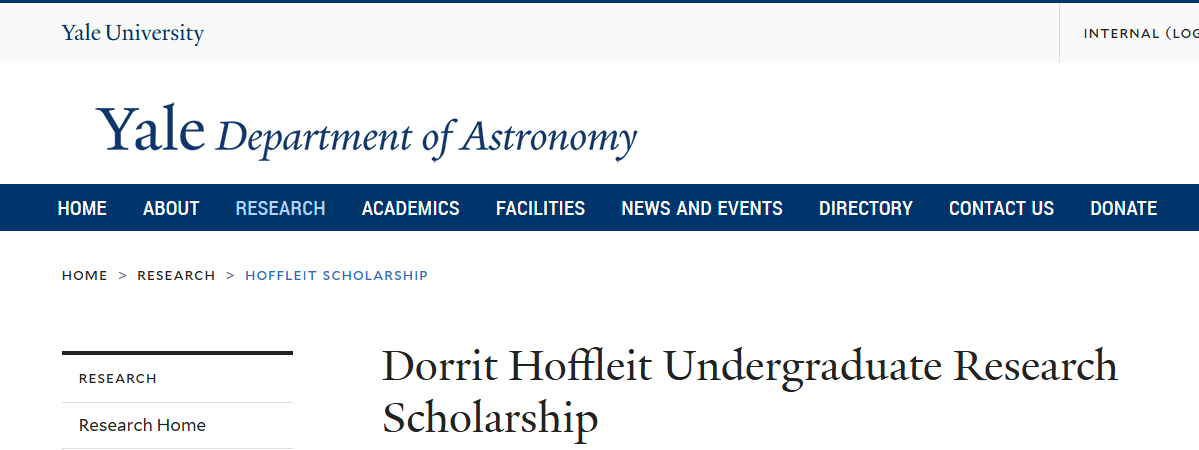Viewport: 1199px width, 450px height.
Task: Select the Hoffleit Scholarship breadcrumb
Action: pyautogui.click(x=336, y=275)
